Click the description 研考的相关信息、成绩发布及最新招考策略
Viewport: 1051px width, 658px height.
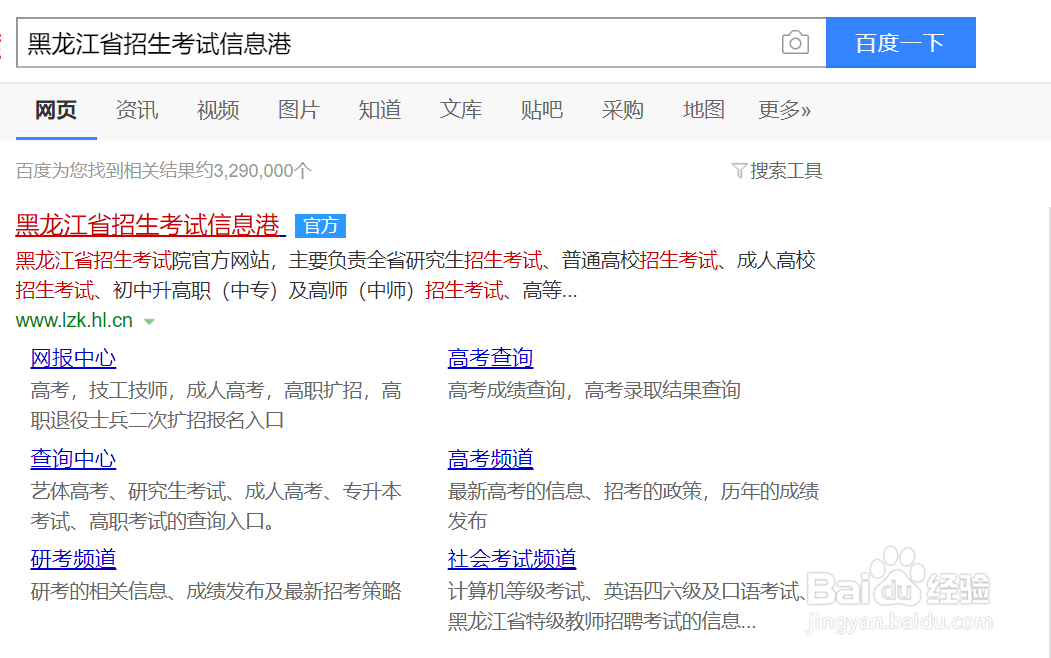tap(216, 591)
